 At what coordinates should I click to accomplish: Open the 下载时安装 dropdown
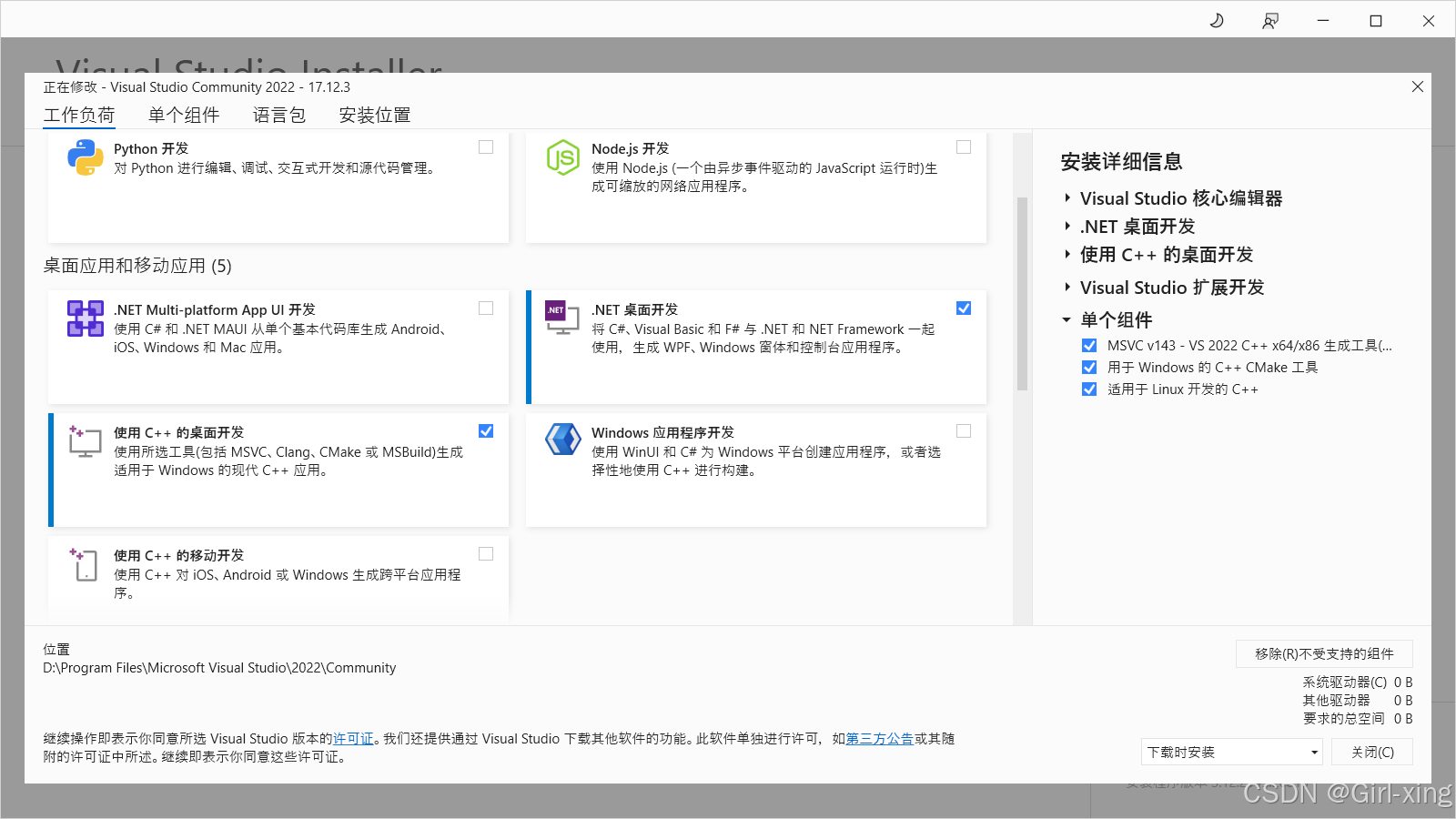[1231, 752]
